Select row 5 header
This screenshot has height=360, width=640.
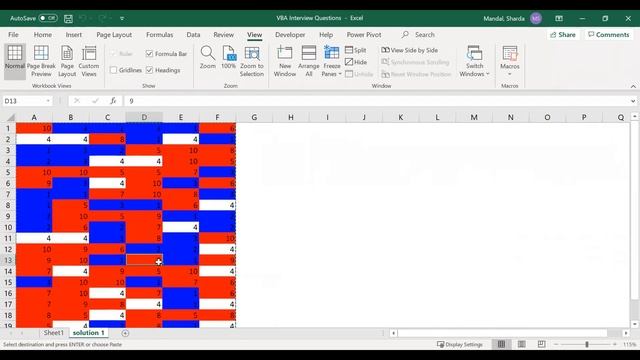8,172
